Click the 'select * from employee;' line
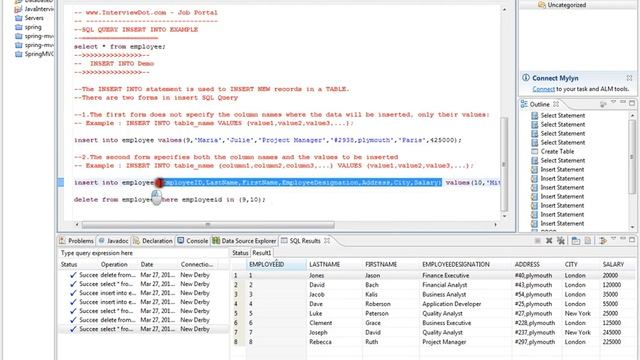Image resolution: width=640 pixels, height=360 pixels. coord(120,47)
